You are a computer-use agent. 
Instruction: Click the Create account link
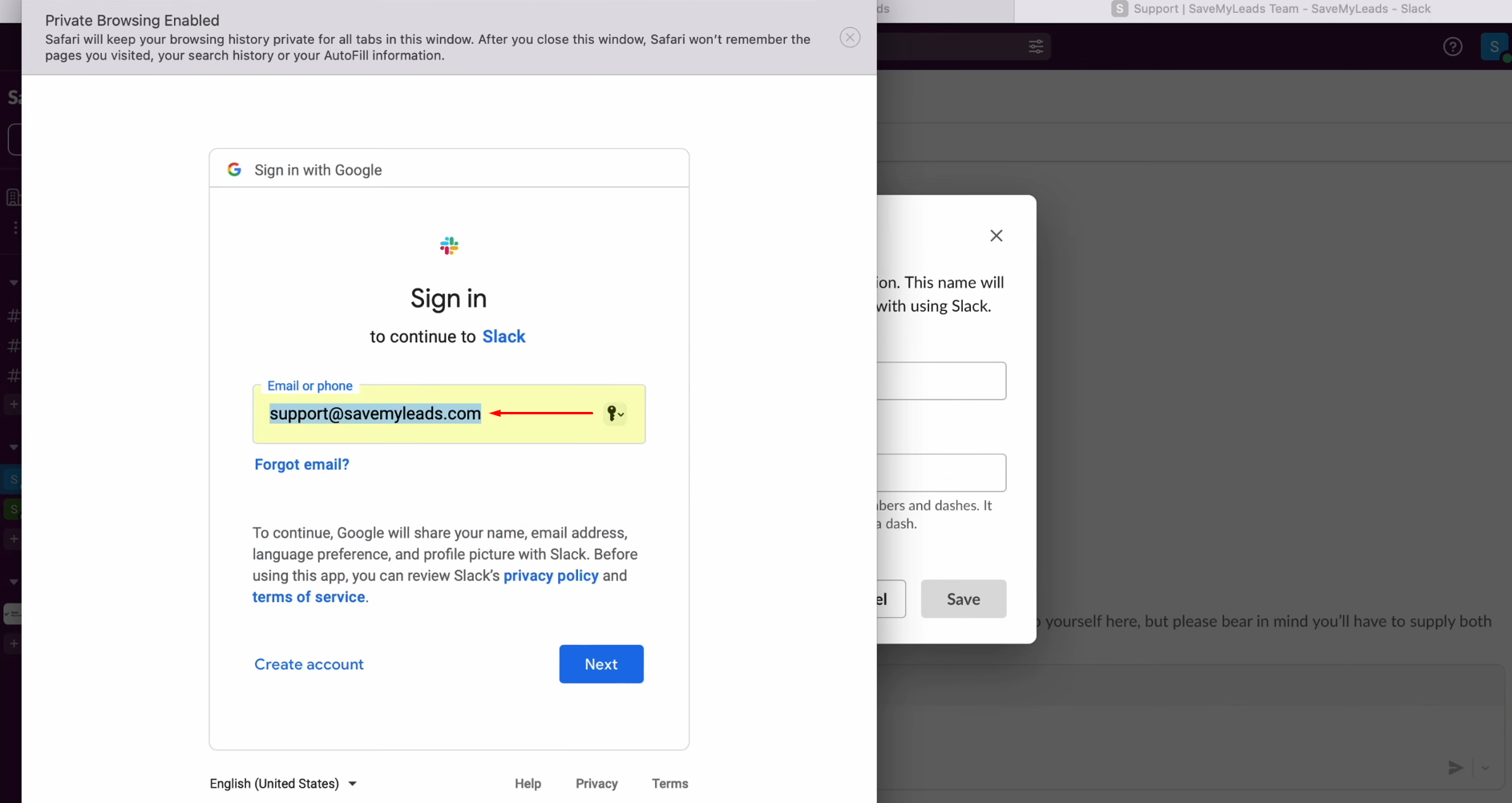point(309,664)
